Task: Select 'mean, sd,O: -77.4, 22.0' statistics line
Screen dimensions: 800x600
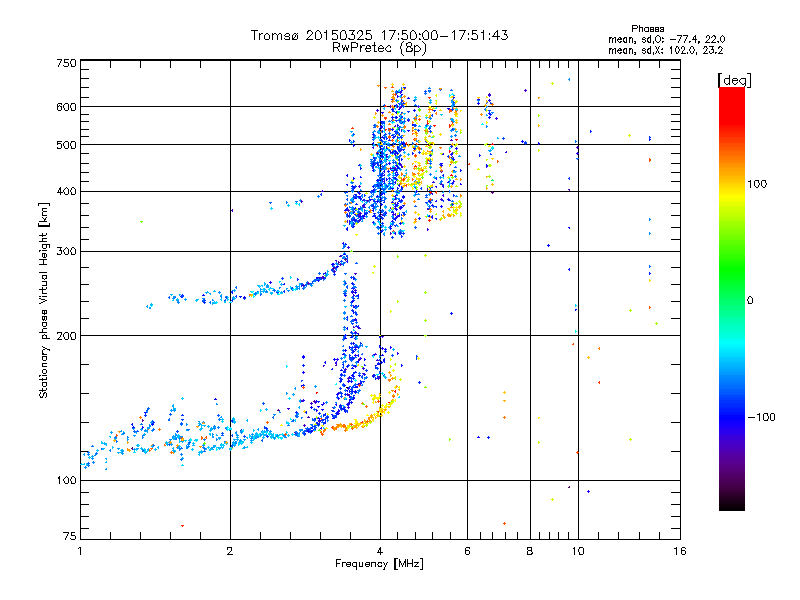Action: 666,39
